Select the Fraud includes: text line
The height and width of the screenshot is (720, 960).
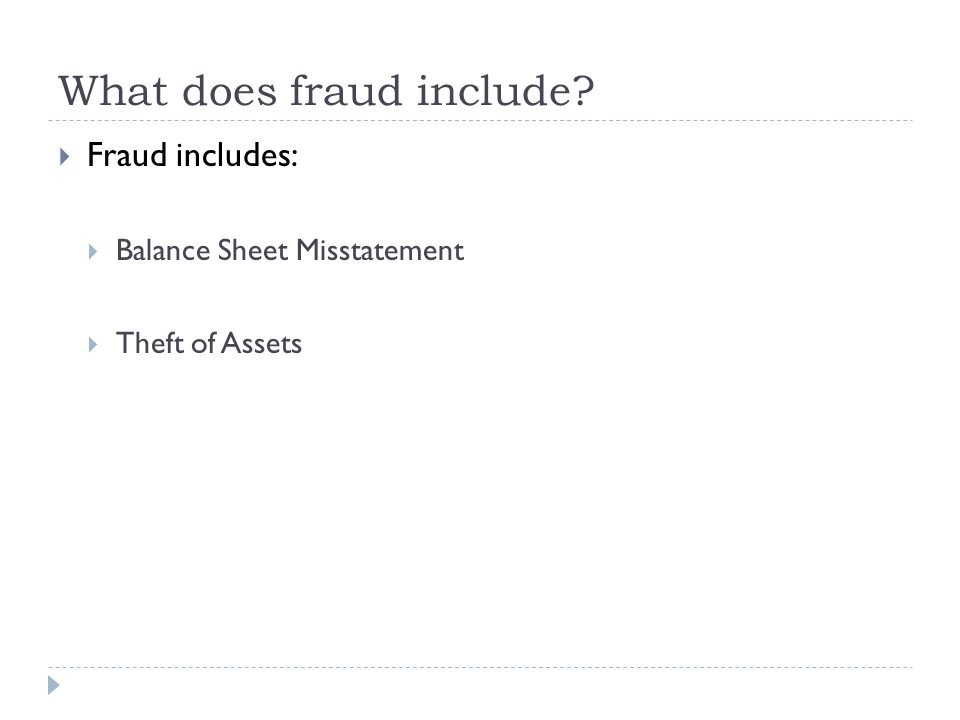tap(192, 155)
